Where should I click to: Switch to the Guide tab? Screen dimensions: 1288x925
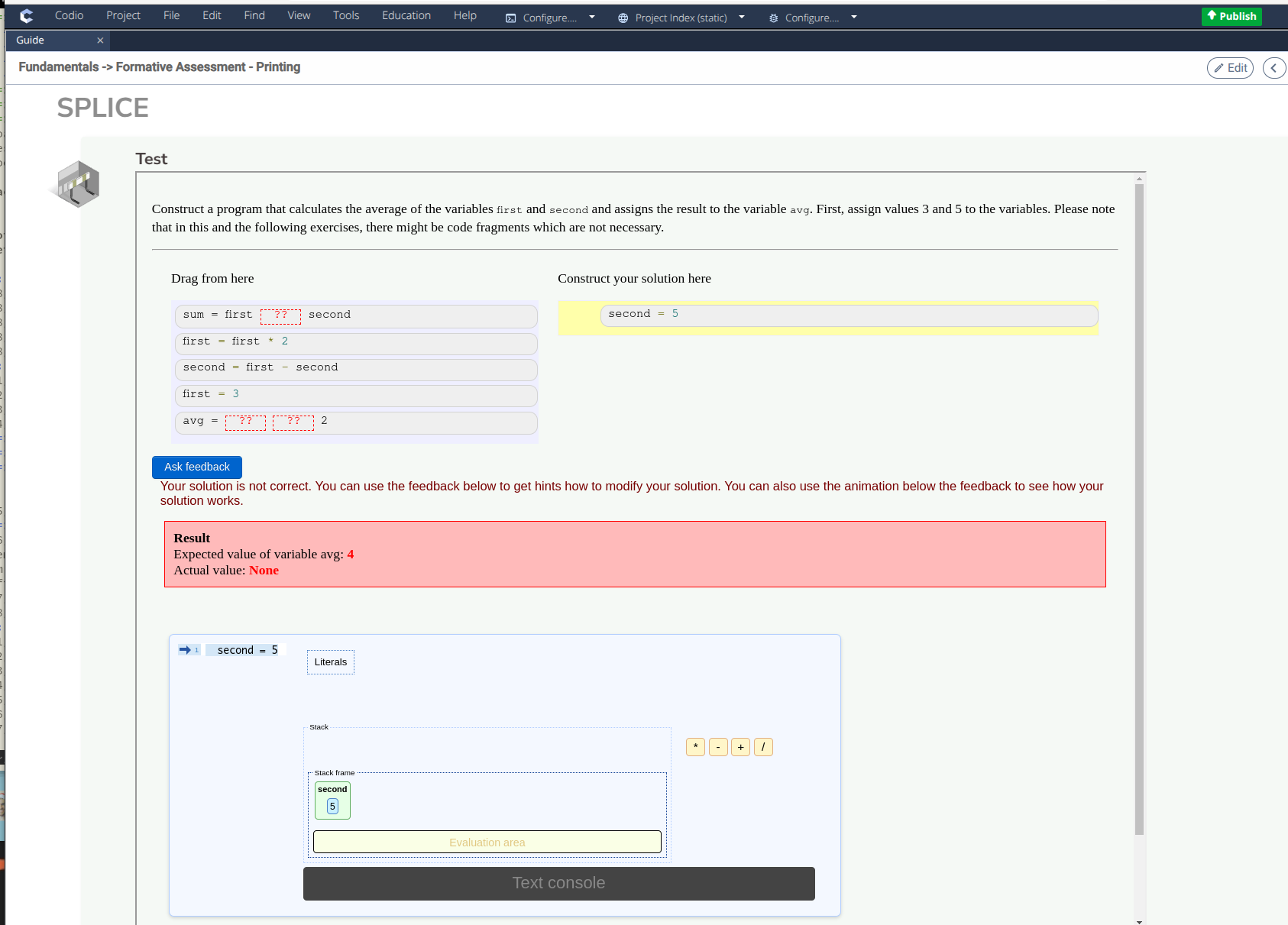(x=31, y=40)
